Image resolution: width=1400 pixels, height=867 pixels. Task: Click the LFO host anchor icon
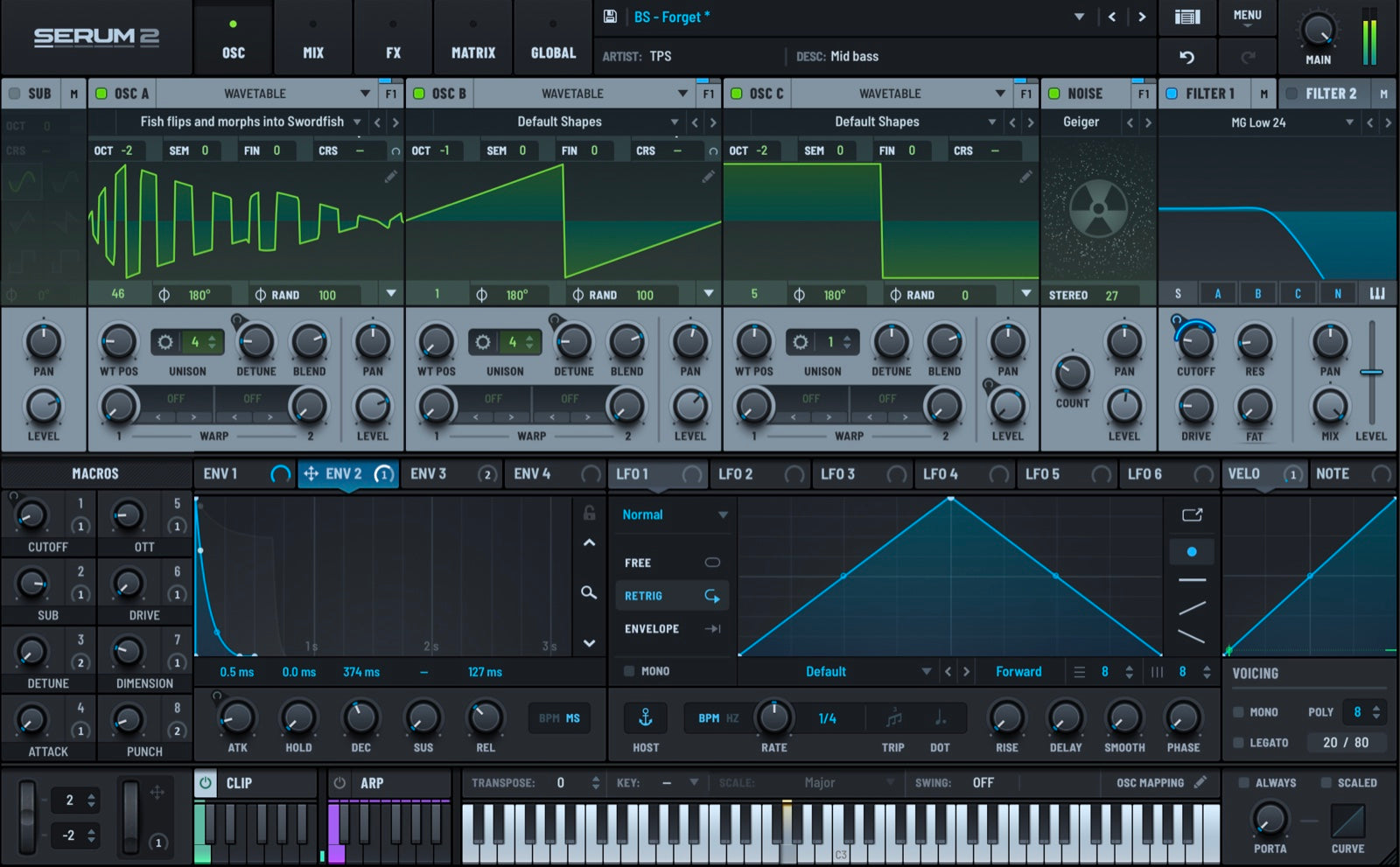tap(646, 718)
